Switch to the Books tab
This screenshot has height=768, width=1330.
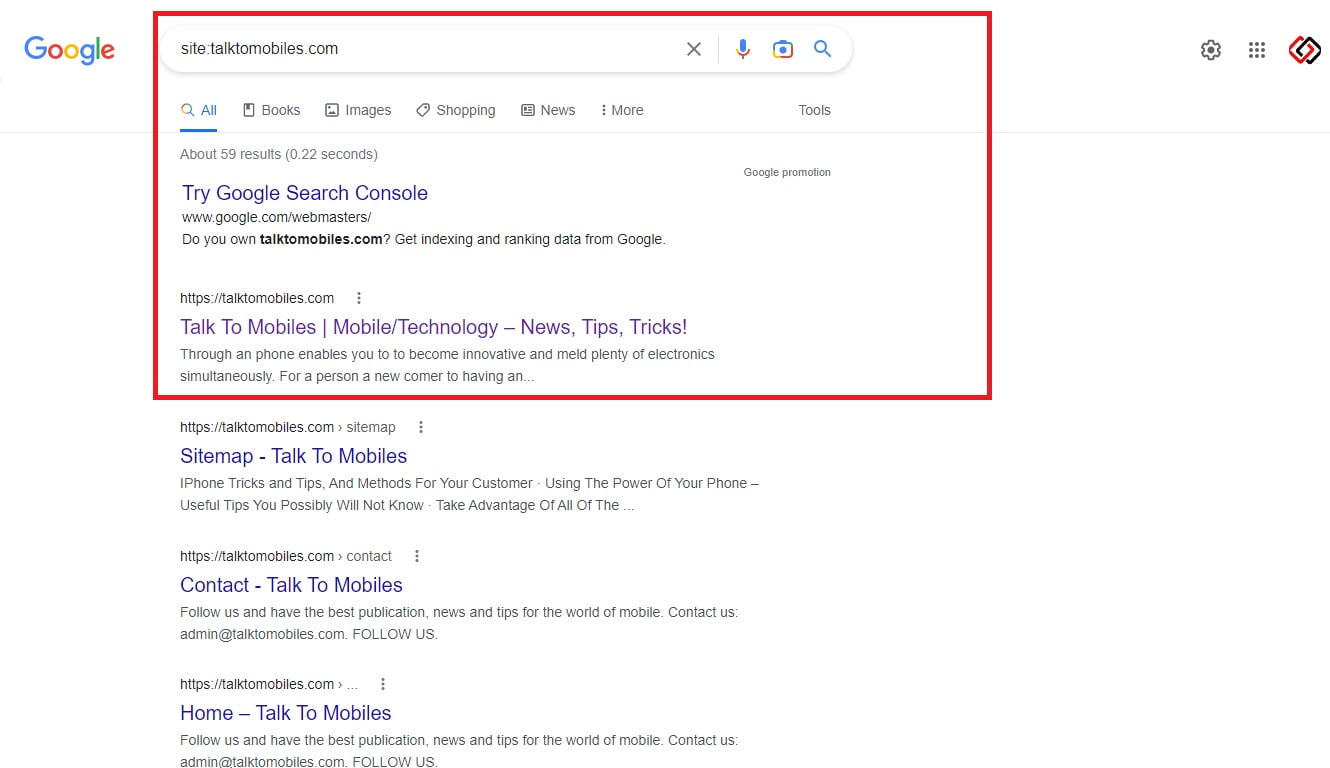272,110
